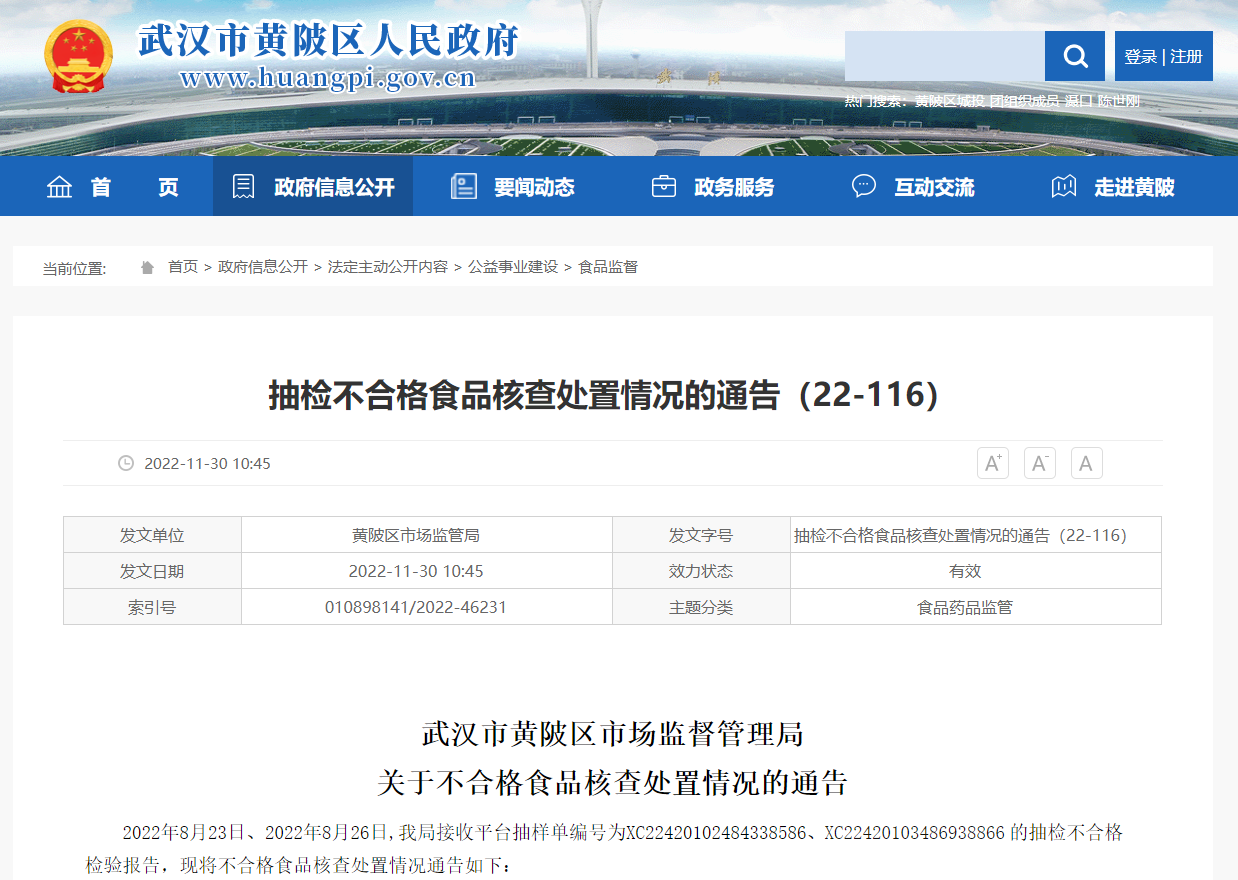Click body heading 武汉市黄陂区市场监督管理局

point(613,734)
